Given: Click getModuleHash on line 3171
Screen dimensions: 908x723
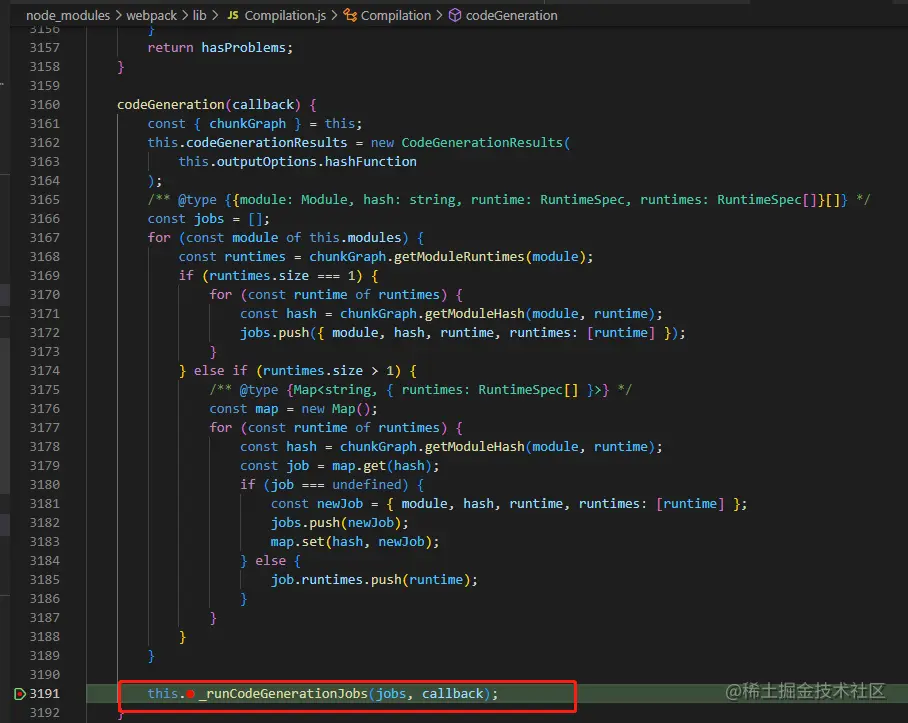Looking at the screenshot, I should (474, 314).
